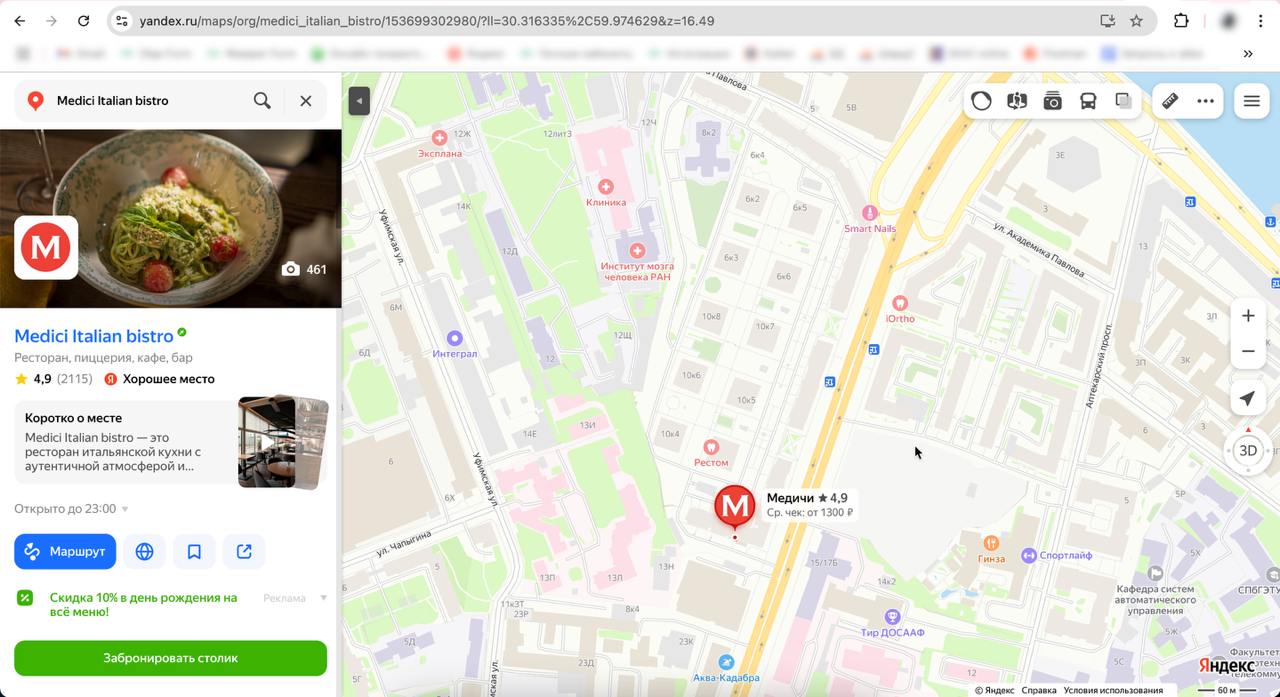
Task: Open the Коротко о месте video thumbnail
Action: tap(283, 442)
